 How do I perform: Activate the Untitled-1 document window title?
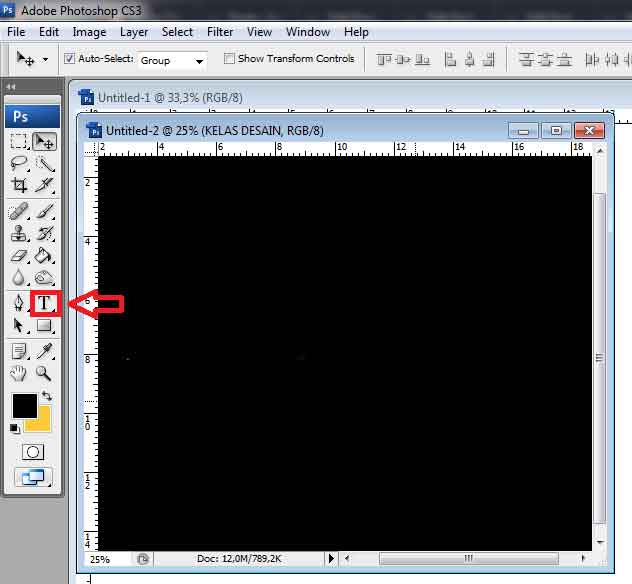170,98
